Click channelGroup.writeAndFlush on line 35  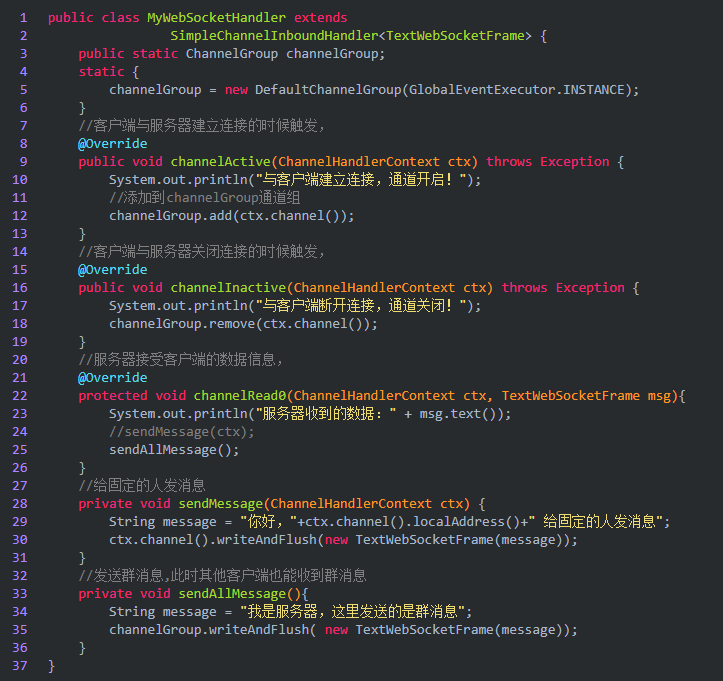point(209,629)
